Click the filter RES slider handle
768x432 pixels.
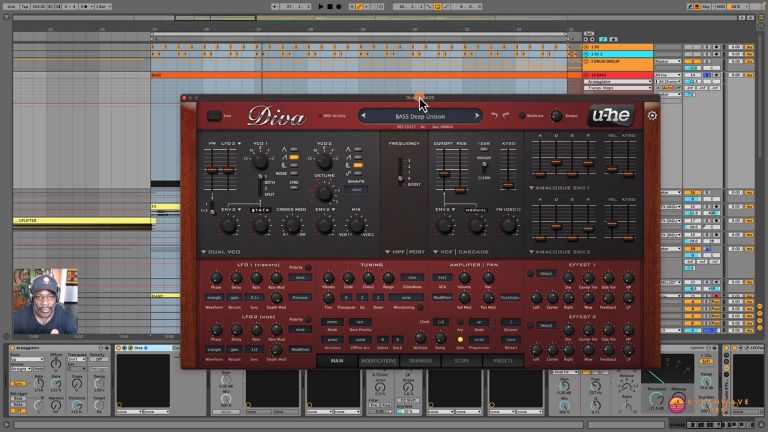coord(460,190)
